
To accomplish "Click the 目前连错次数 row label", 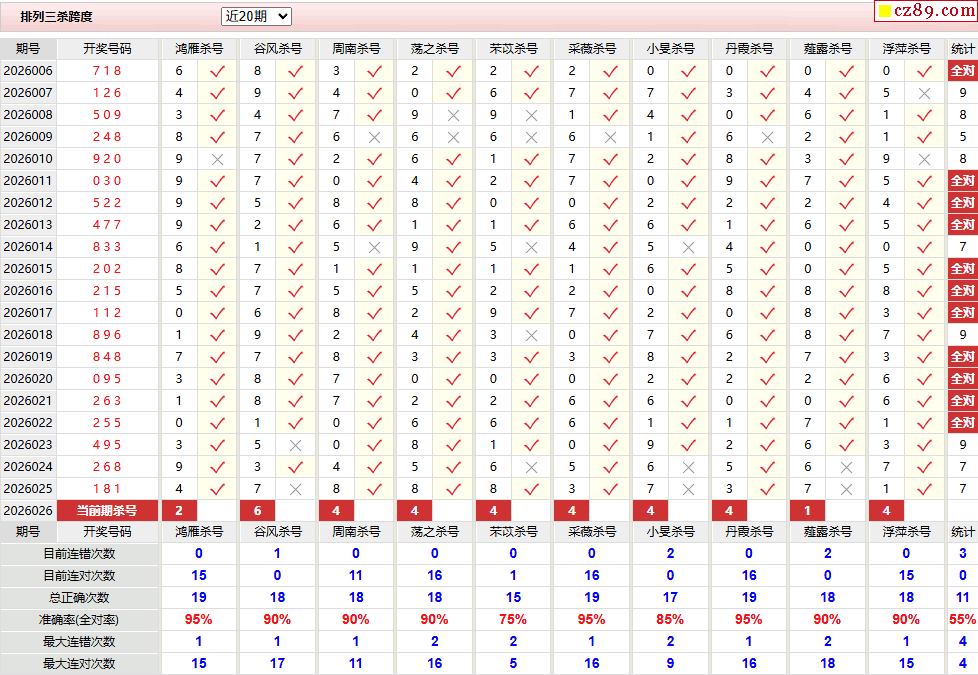I will [79, 553].
